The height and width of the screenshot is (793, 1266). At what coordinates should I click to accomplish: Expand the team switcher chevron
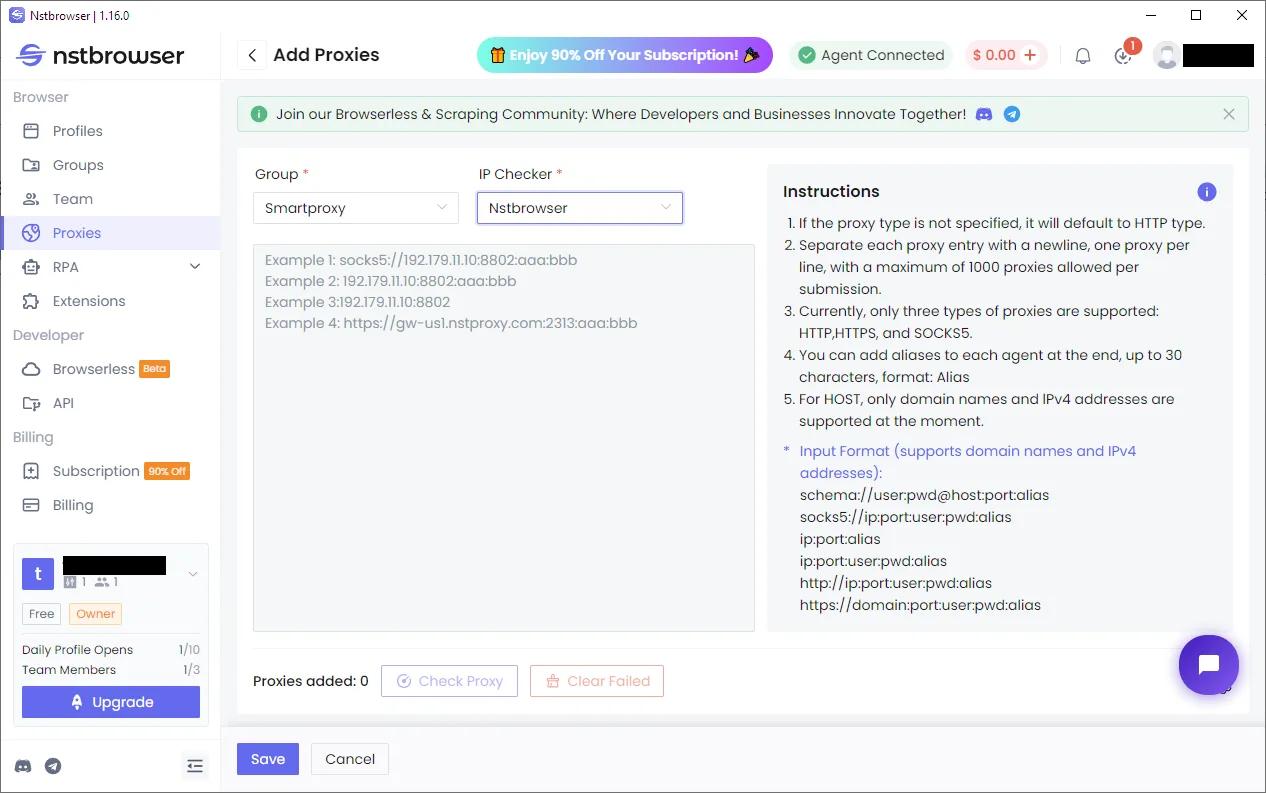tap(193, 574)
